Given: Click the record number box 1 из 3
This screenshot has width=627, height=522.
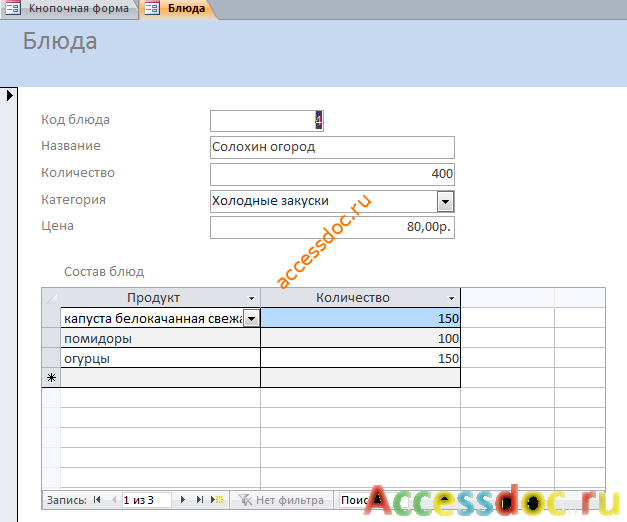Looking at the screenshot, I should pyautogui.click(x=146, y=500).
